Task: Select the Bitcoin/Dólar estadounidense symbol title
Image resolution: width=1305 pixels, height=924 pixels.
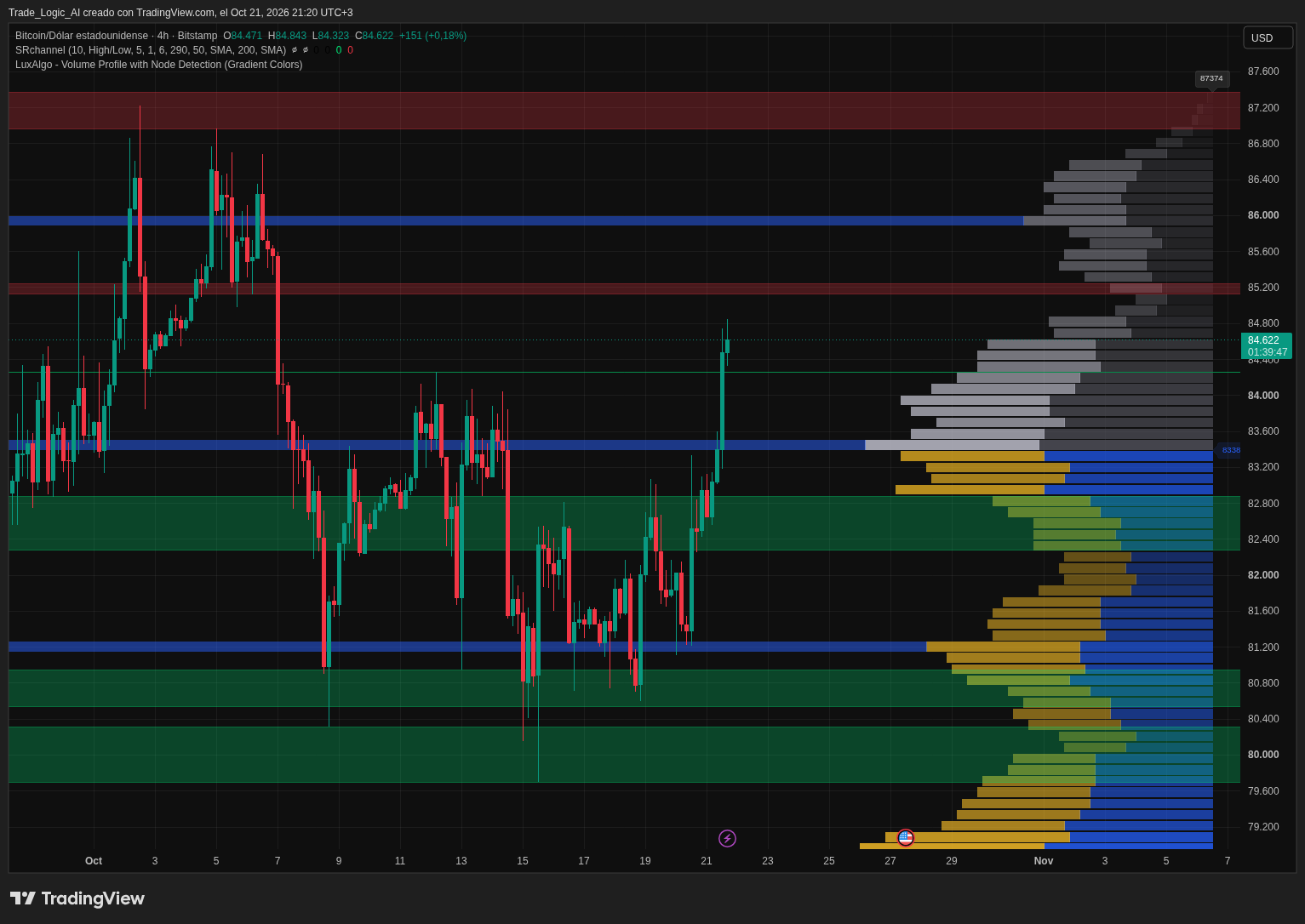Action: click(82, 36)
